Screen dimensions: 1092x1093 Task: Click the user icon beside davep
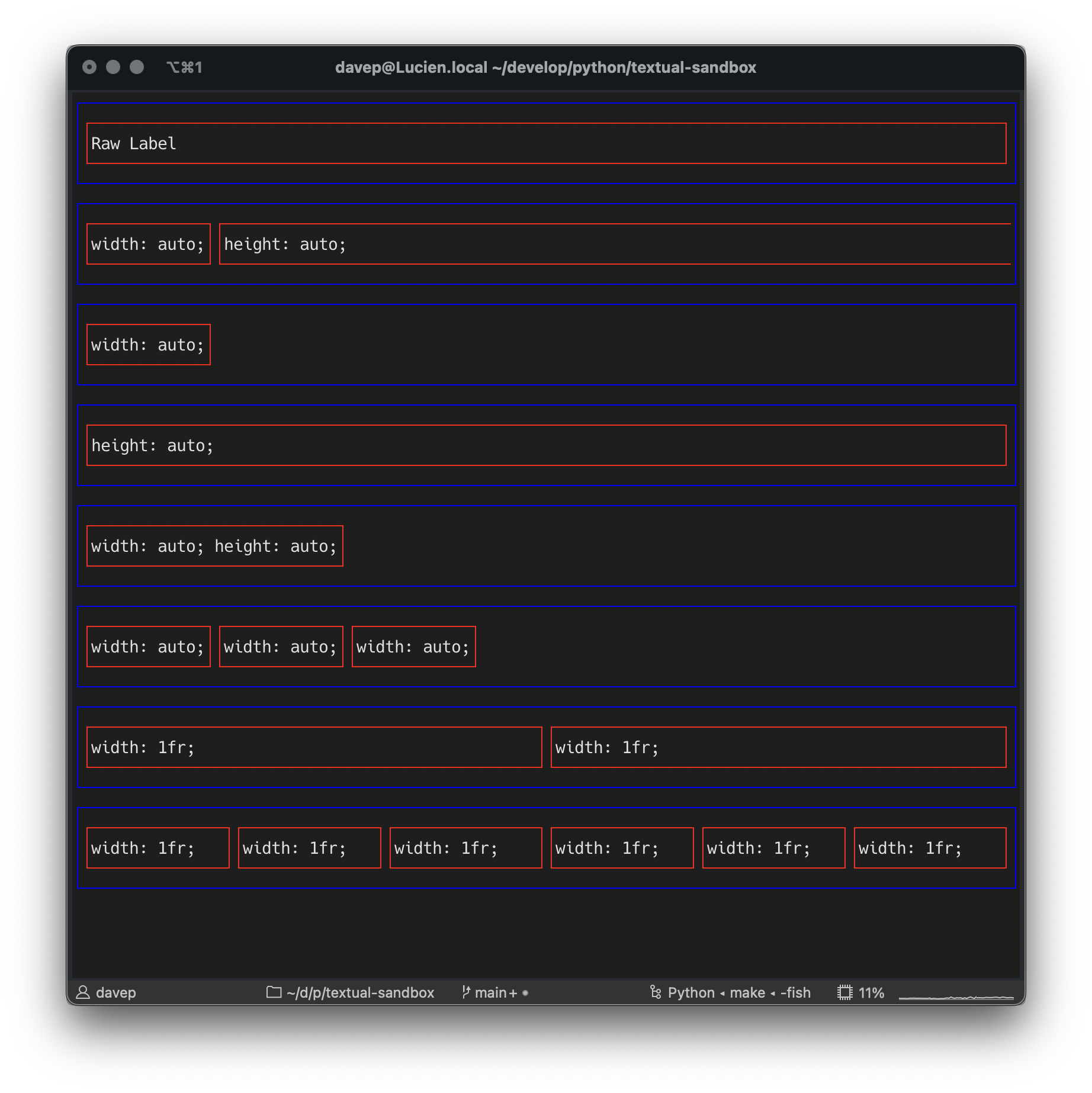point(83,992)
